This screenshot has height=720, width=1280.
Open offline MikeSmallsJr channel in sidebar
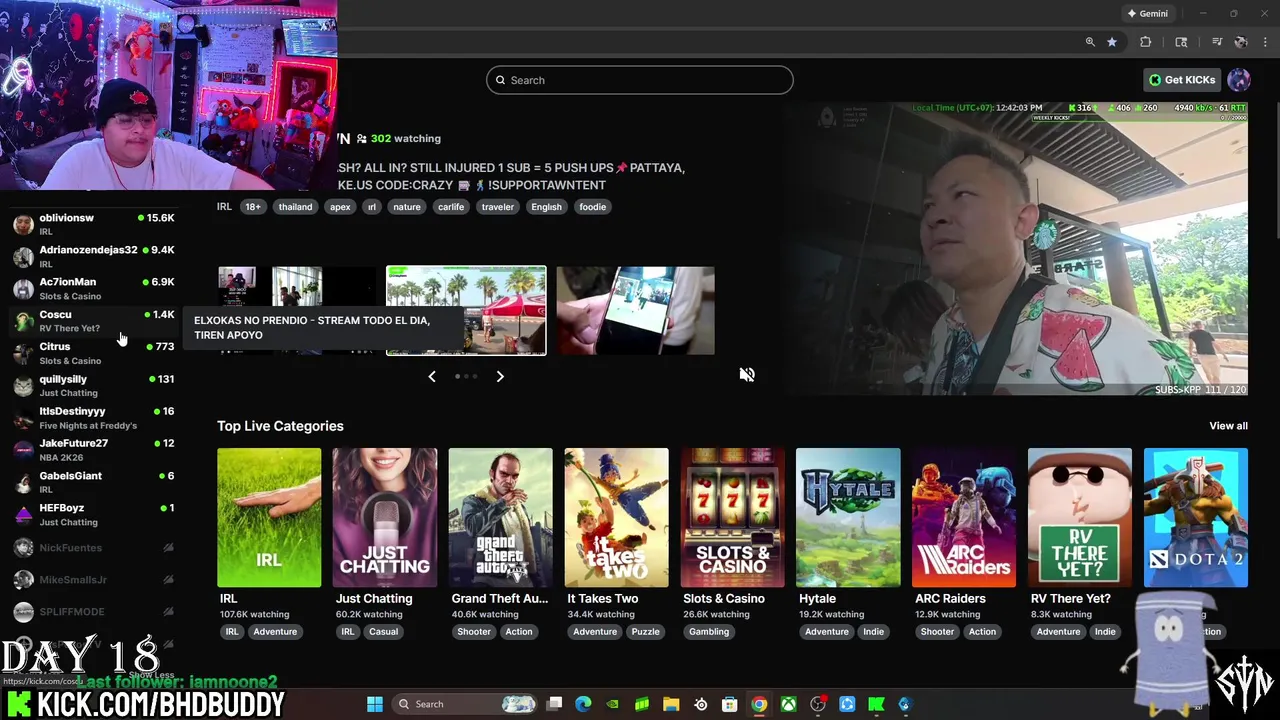click(93, 580)
